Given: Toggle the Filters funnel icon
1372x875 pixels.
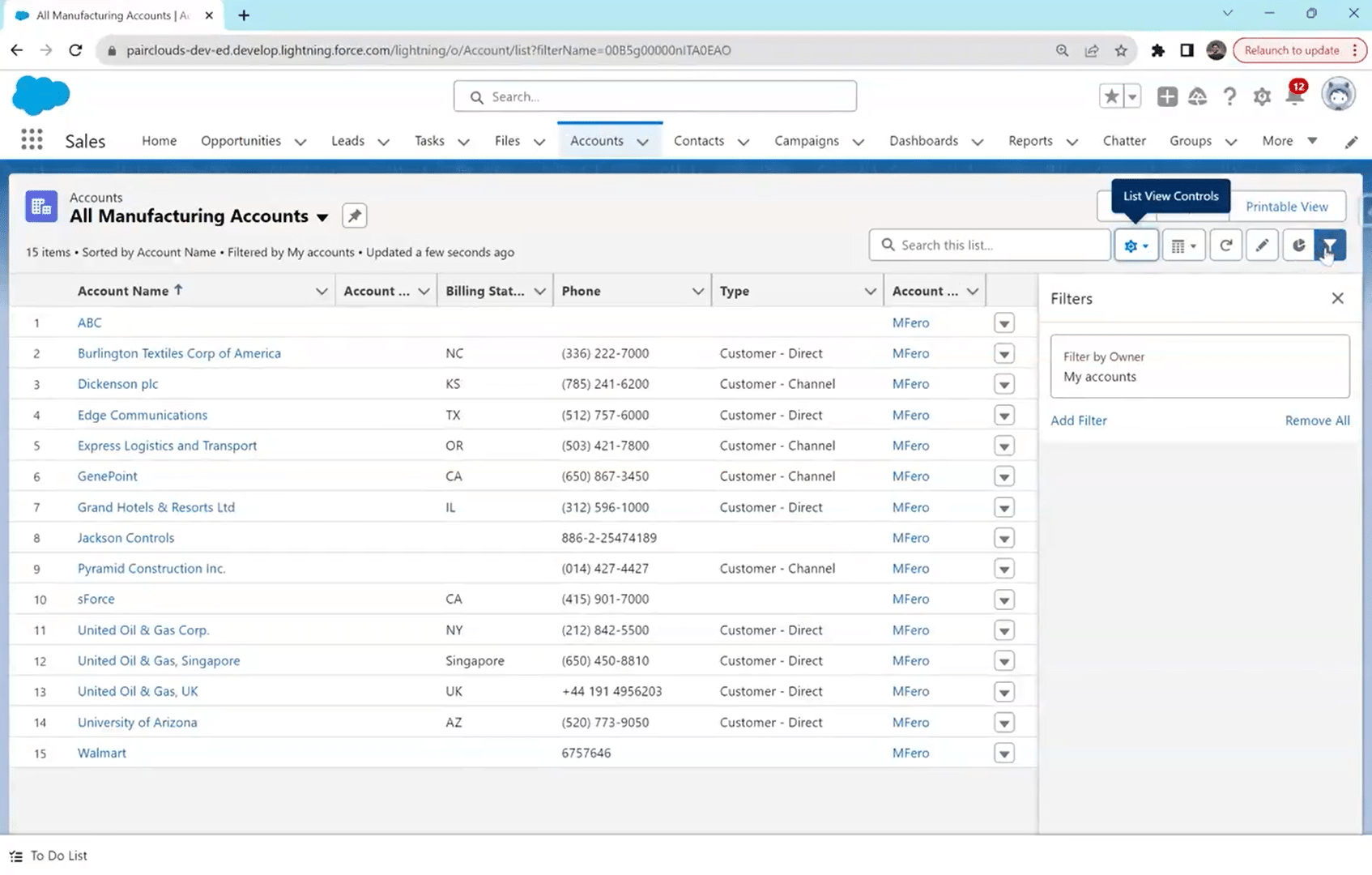Looking at the screenshot, I should point(1330,245).
